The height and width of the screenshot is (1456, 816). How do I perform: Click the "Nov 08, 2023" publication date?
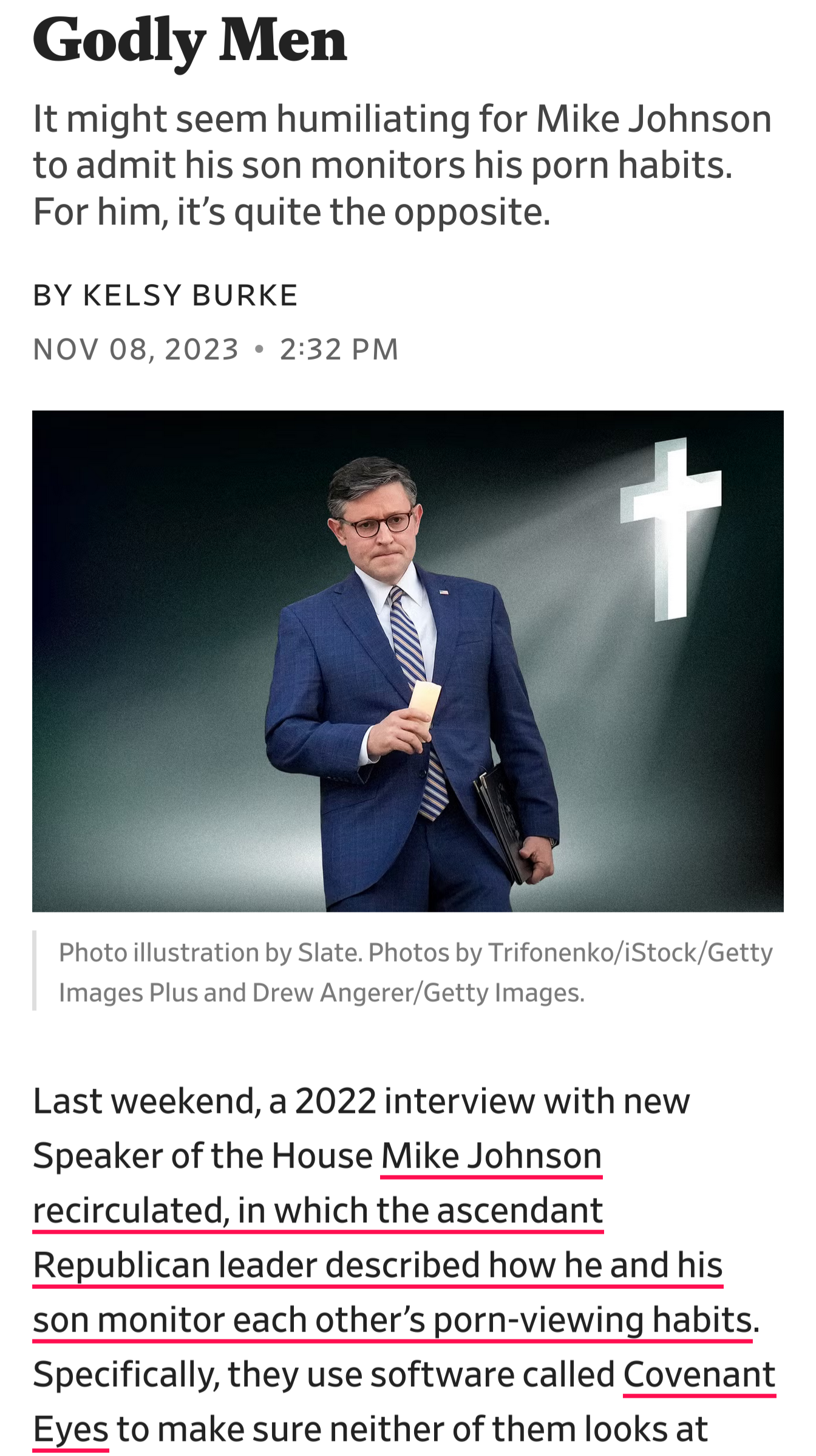[x=135, y=349]
